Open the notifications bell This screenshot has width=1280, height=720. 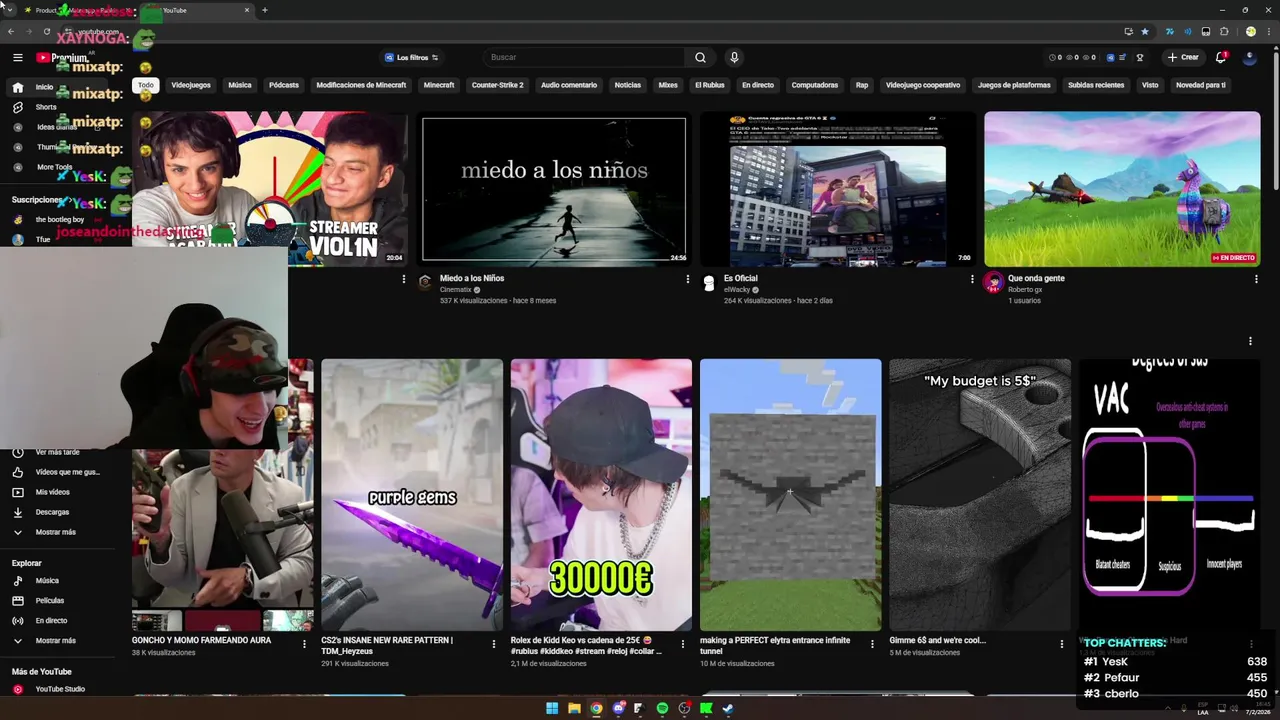pyautogui.click(x=1221, y=57)
